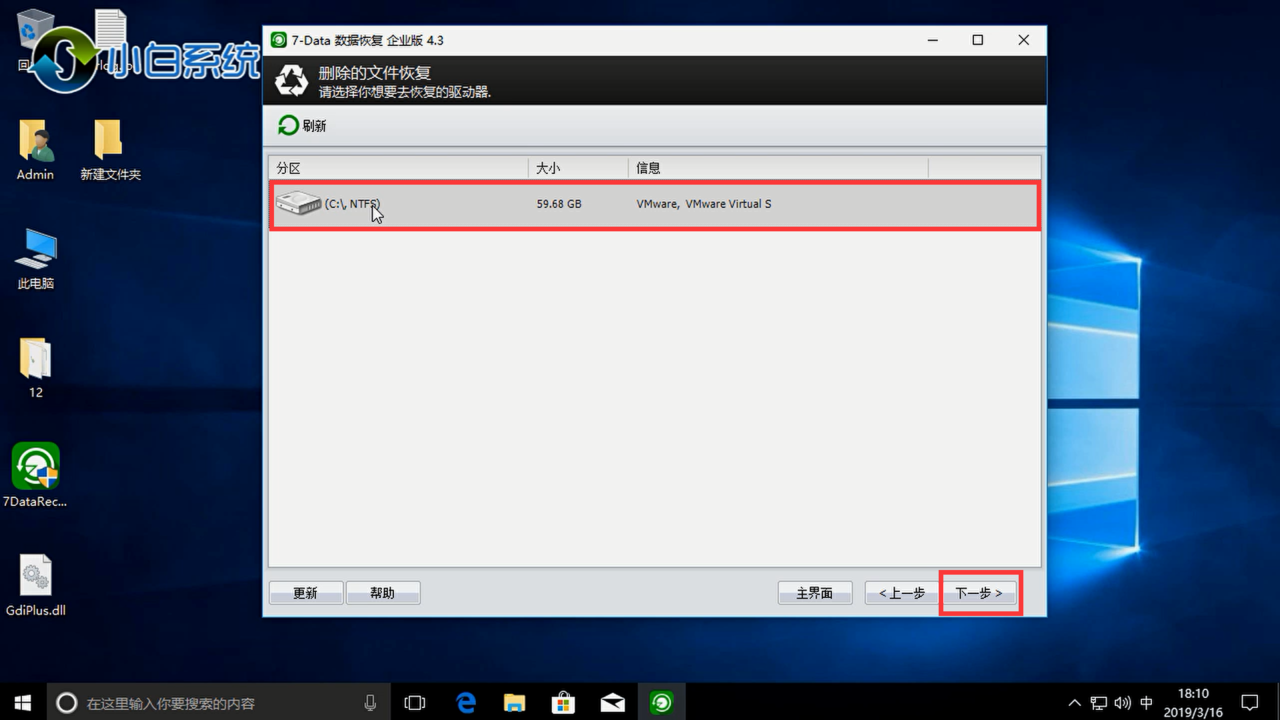This screenshot has width=1280, height=720.
Task: Select the C:\ NTFS drive icon
Action: [298, 203]
